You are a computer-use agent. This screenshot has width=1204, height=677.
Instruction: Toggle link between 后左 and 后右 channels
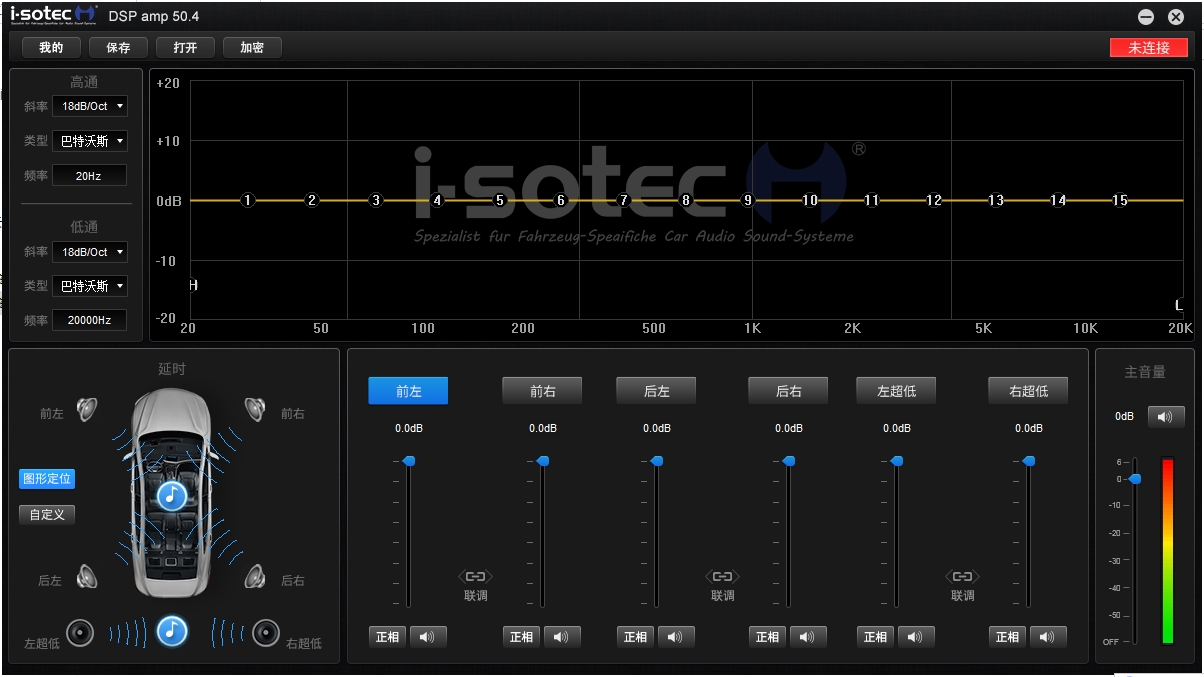coord(722,577)
